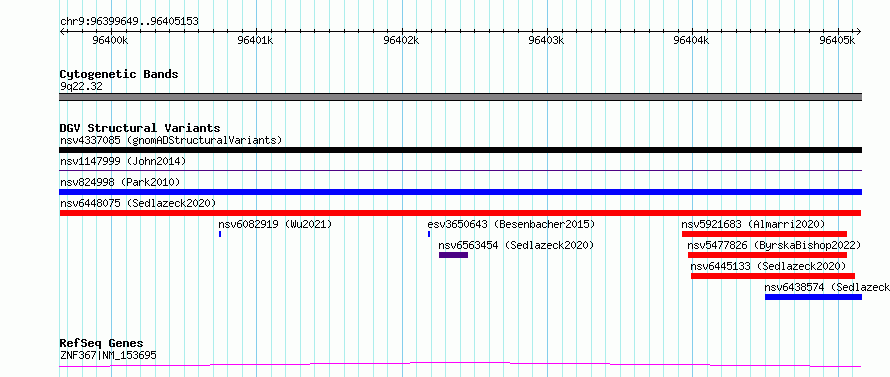Open the nsv5477826 (ByrskaBishop2022) label
This screenshot has height=377, width=890.
pos(774,245)
